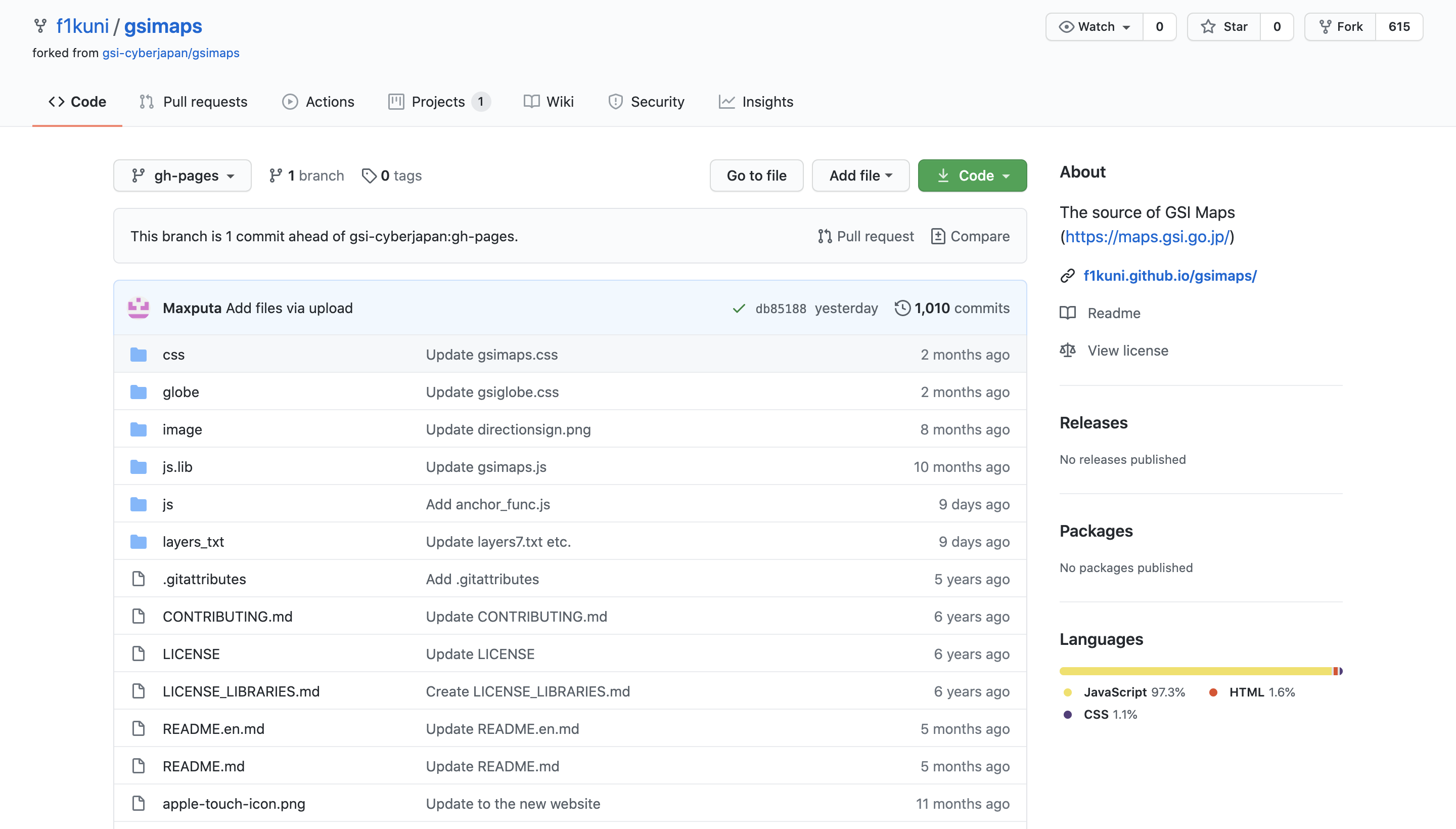Open the Insights tab
Viewport: 1456px width, 829px height.
pyautogui.click(x=756, y=101)
